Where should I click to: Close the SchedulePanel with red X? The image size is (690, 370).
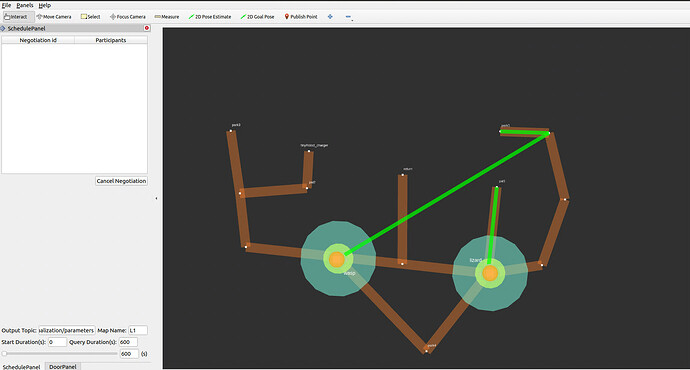(x=147, y=28)
